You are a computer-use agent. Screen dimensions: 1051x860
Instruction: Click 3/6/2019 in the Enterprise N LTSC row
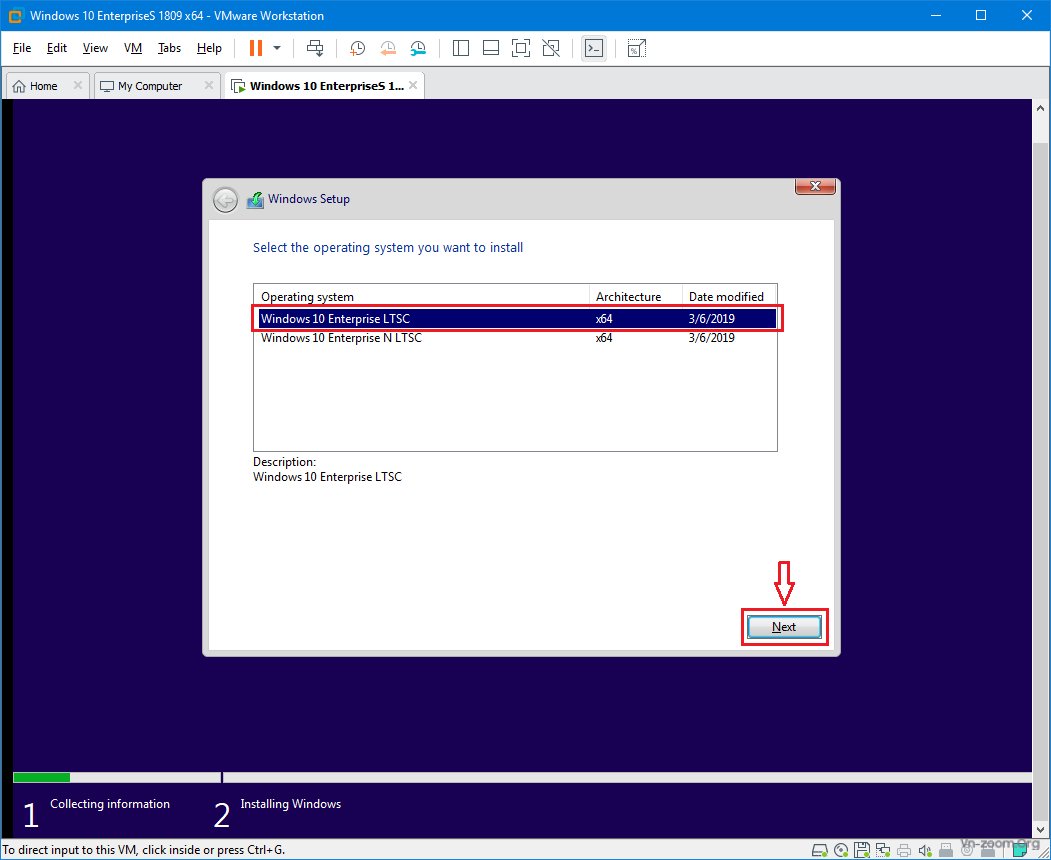click(x=712, y=338)
